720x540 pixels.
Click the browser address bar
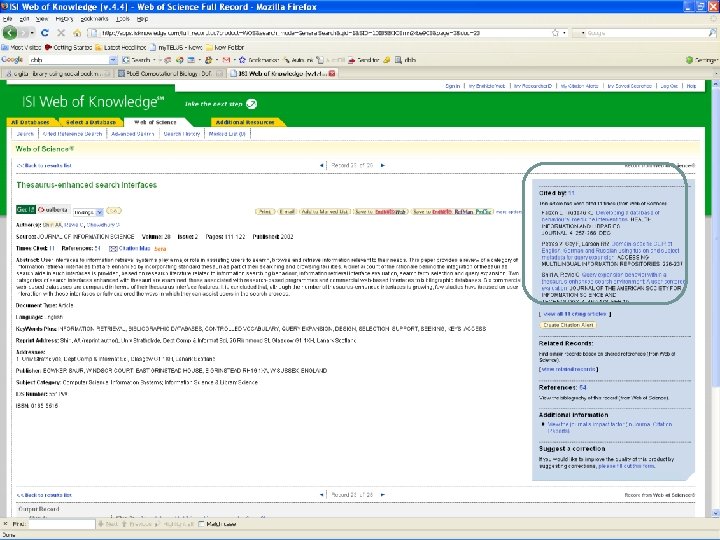[x=321, y=33]
